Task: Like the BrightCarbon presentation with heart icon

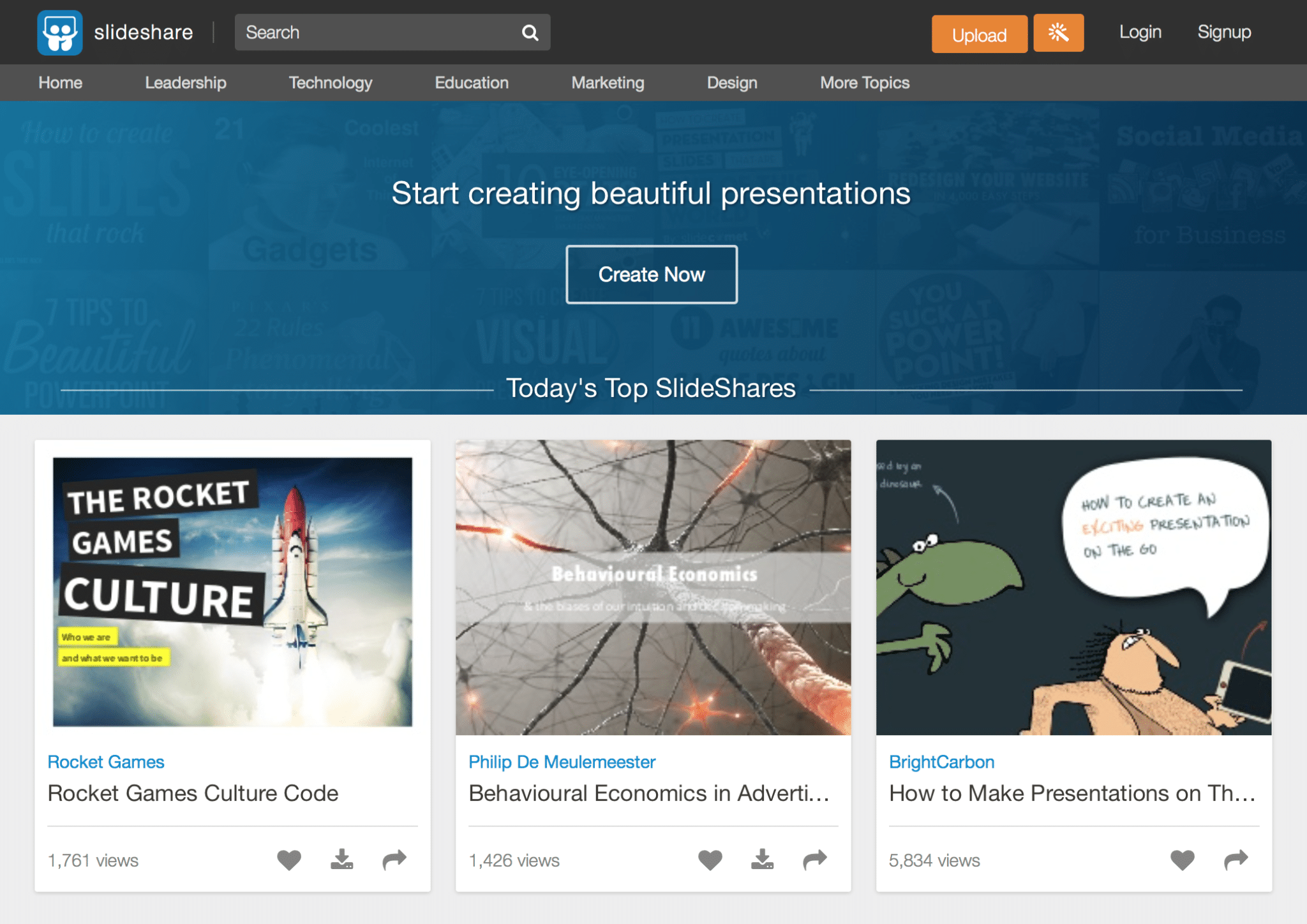Action: (x=1183, y=860)
